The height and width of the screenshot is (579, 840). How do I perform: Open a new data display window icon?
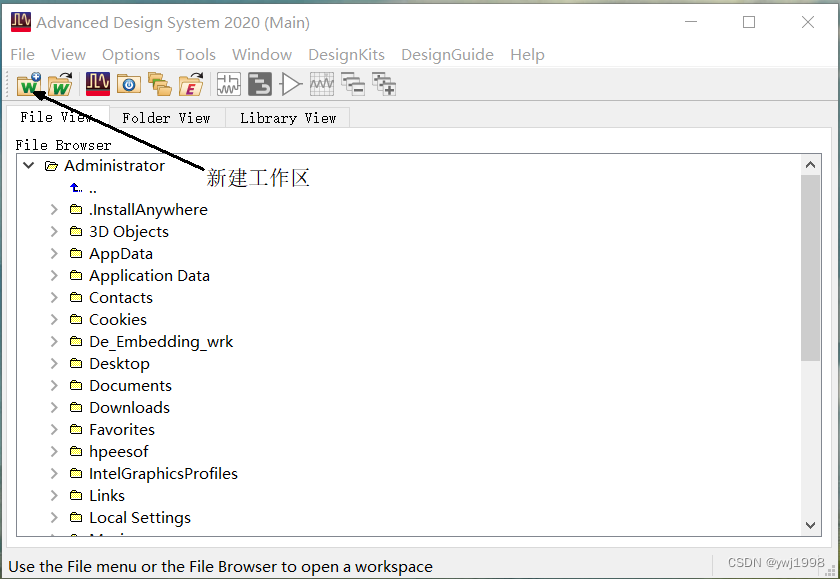pyautogui.click(x=322, y=84)
